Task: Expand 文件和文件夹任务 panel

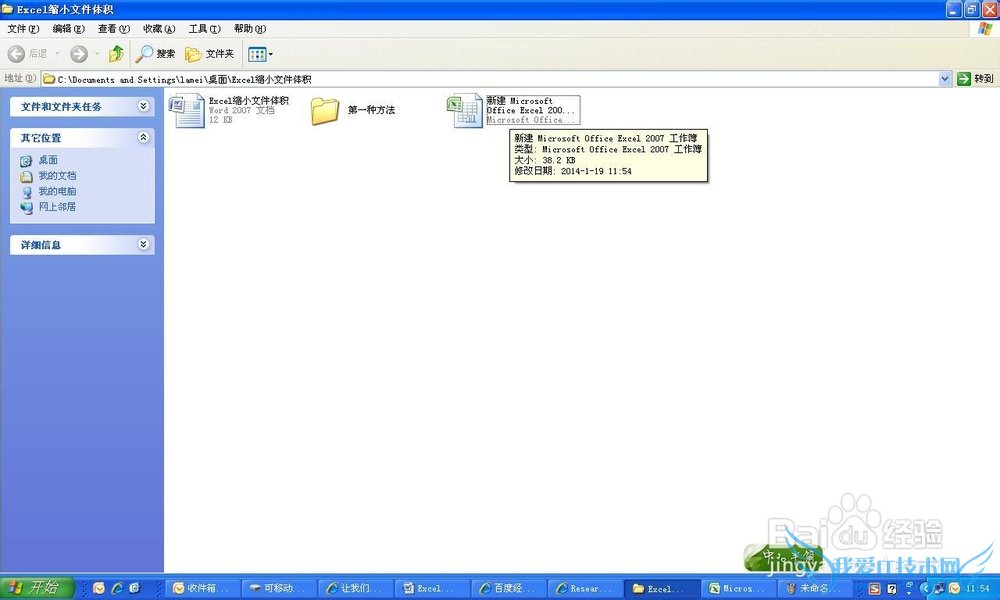Action: pos(143,106)
